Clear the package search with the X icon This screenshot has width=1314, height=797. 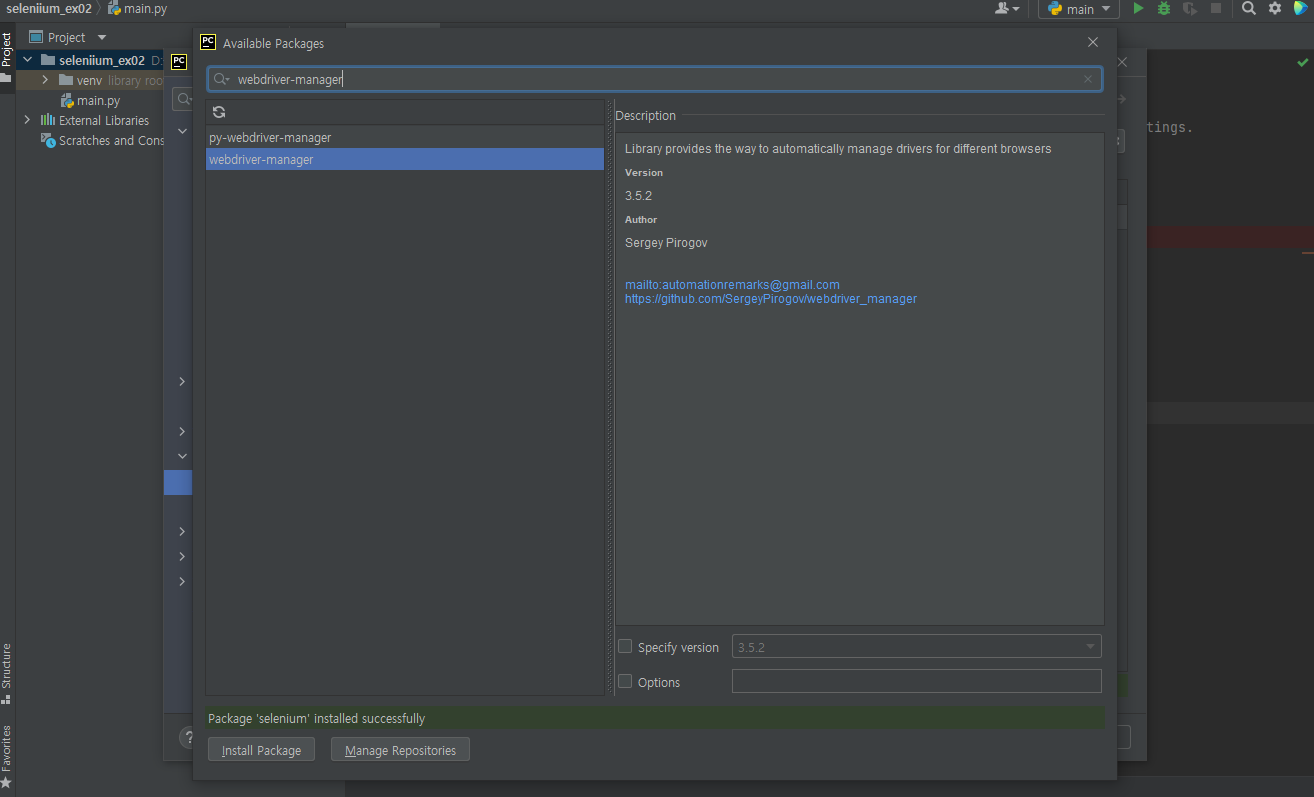(x=1088, y=79)
